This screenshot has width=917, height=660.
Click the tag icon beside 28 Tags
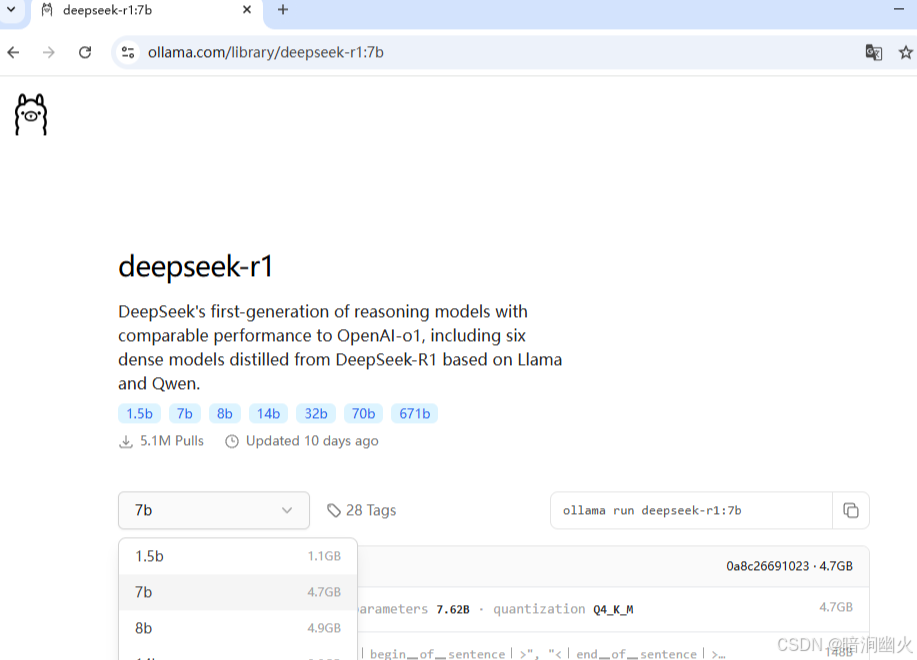click(334, 510)
